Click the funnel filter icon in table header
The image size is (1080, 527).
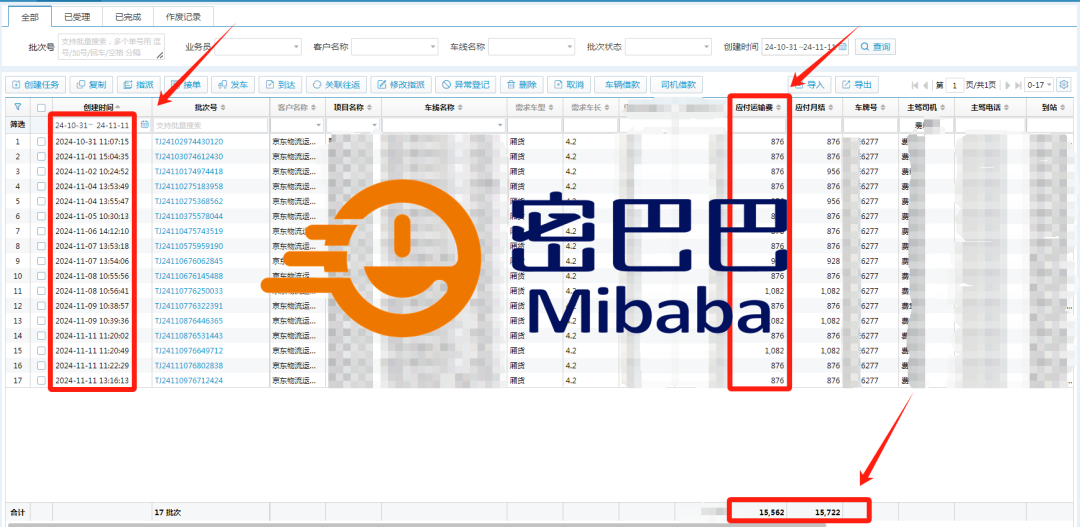17,107
